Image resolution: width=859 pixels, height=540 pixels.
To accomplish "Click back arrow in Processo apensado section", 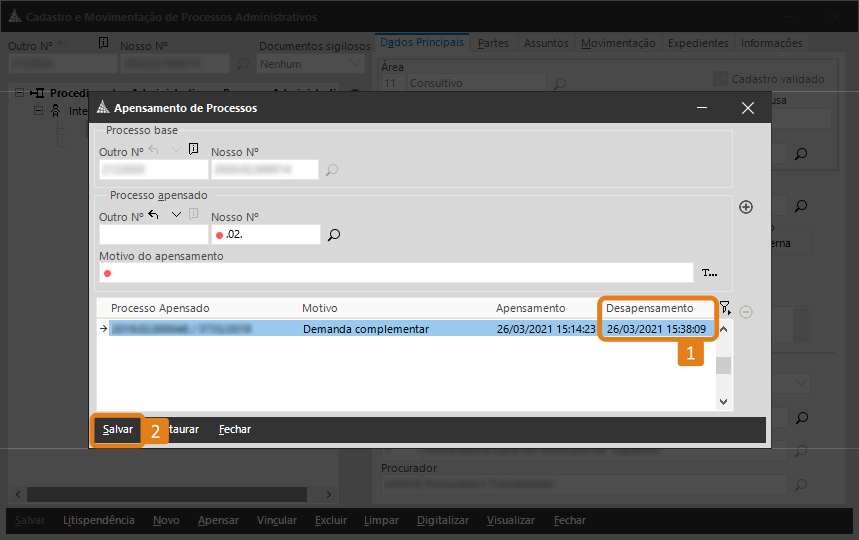I will (153, 215).
